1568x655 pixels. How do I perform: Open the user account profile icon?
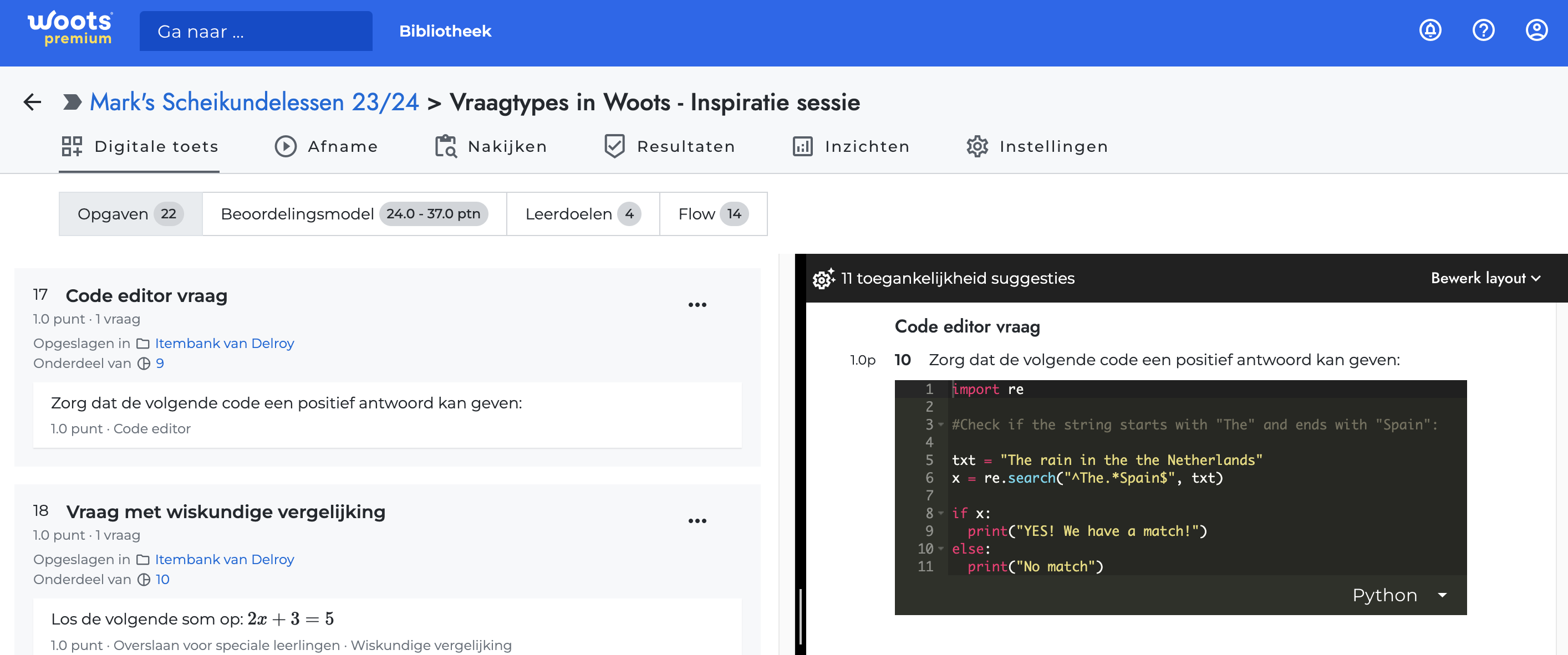coord(1536,30)
